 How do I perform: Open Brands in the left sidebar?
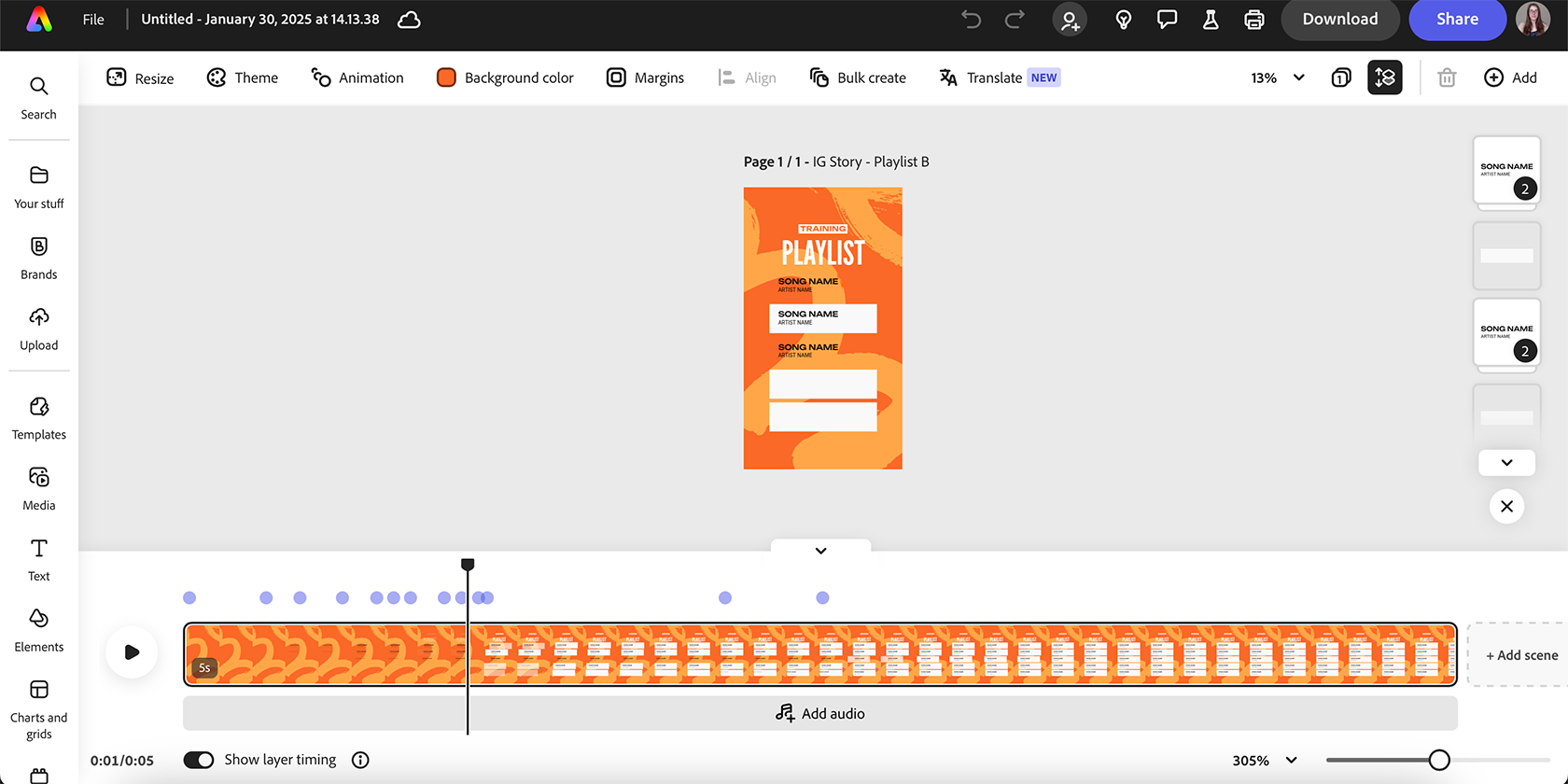tap(38, 258)
